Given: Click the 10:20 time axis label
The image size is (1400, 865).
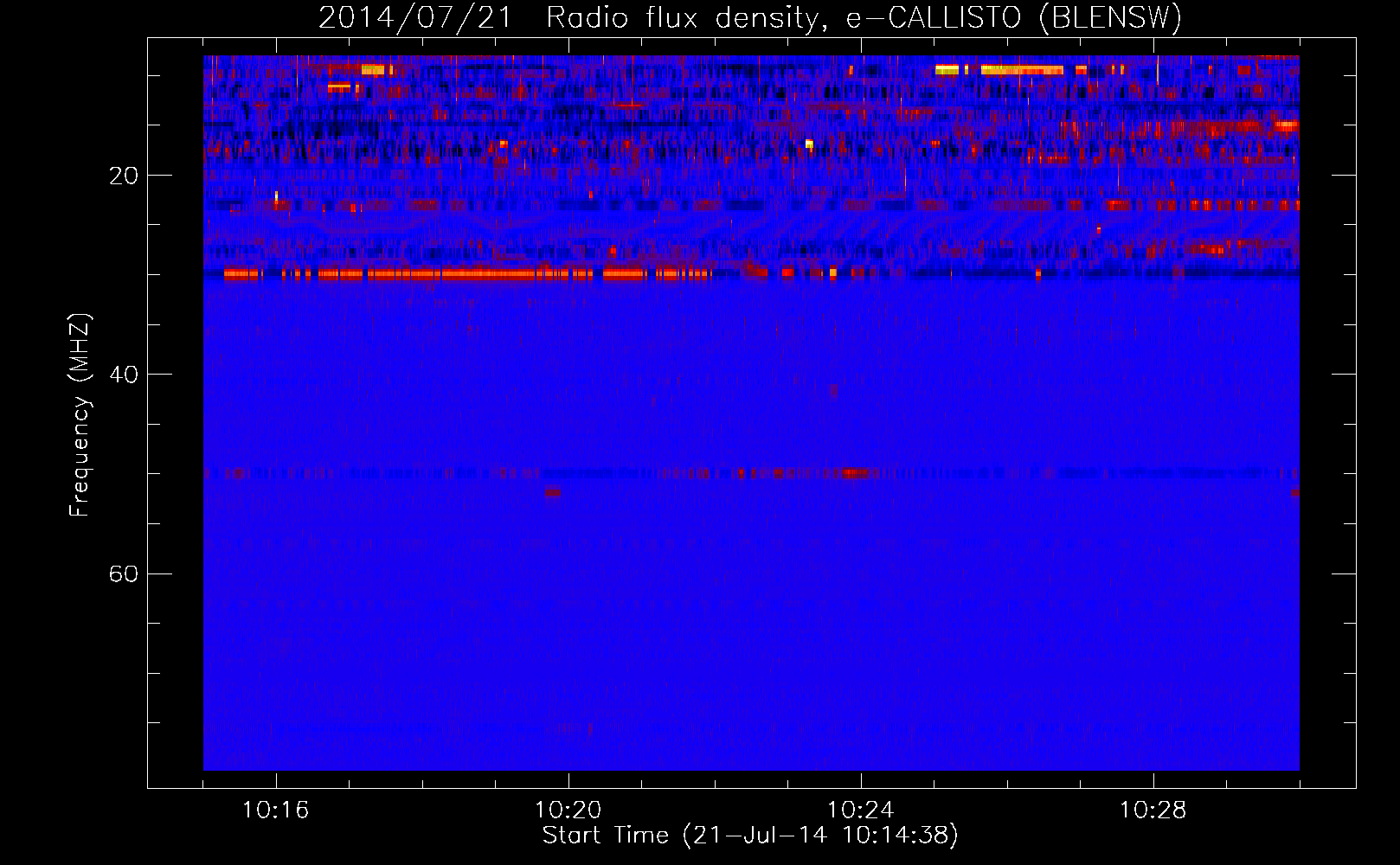Looking at the screenshot, I should coord(568,811).
